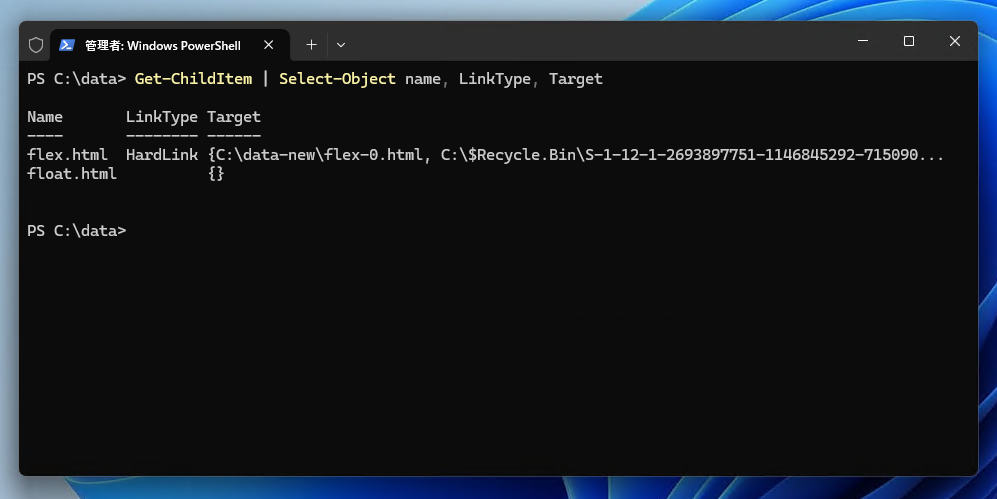Viewport: 997px width, 499px height.
Task: Click the LinkType column header
Action: tap(162, 117)
